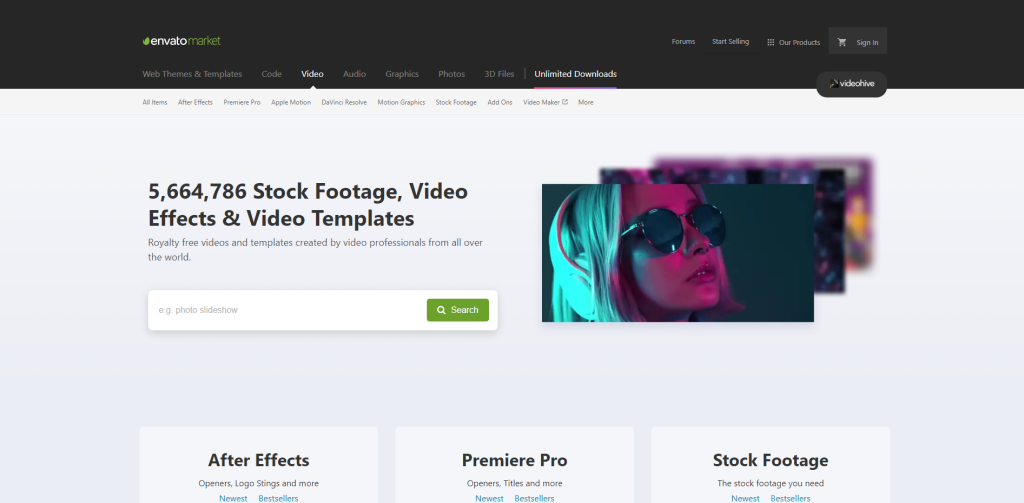Open Apple Motion subcategory
Viewport: 1024px width, 503px height.
click(x=291, y=103)
